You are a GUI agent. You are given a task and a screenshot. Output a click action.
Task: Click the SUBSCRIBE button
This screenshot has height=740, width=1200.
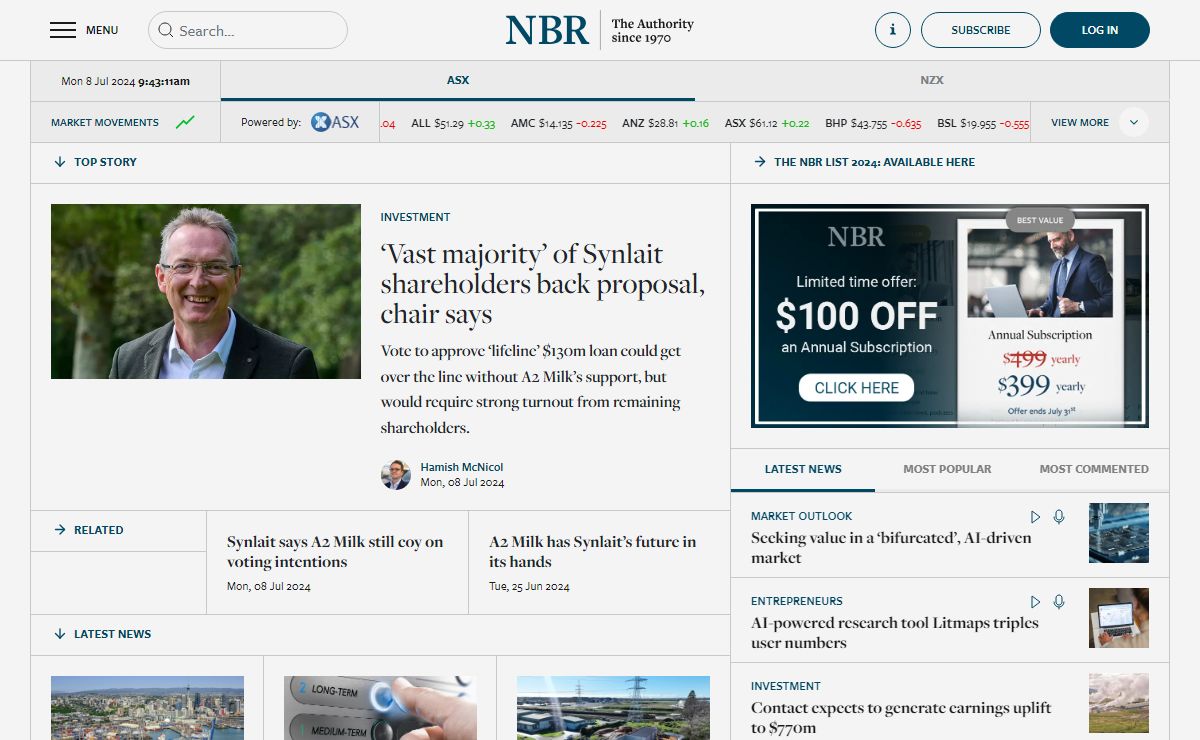[x=981, y=30]
